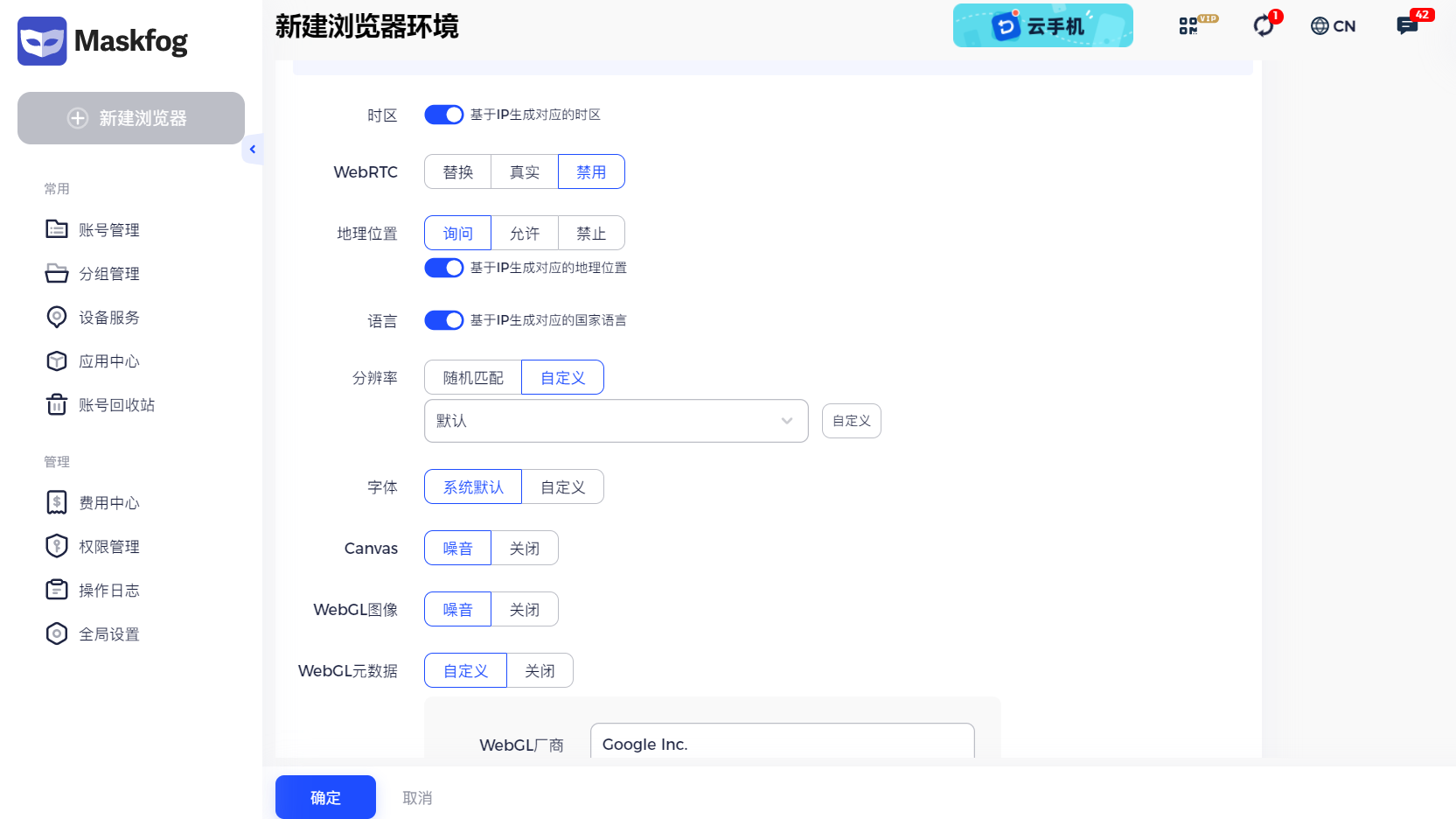This screenshot has height=819, width=1456.
Task: Select Canvas 关闭 option
Action: pos(525,548)
